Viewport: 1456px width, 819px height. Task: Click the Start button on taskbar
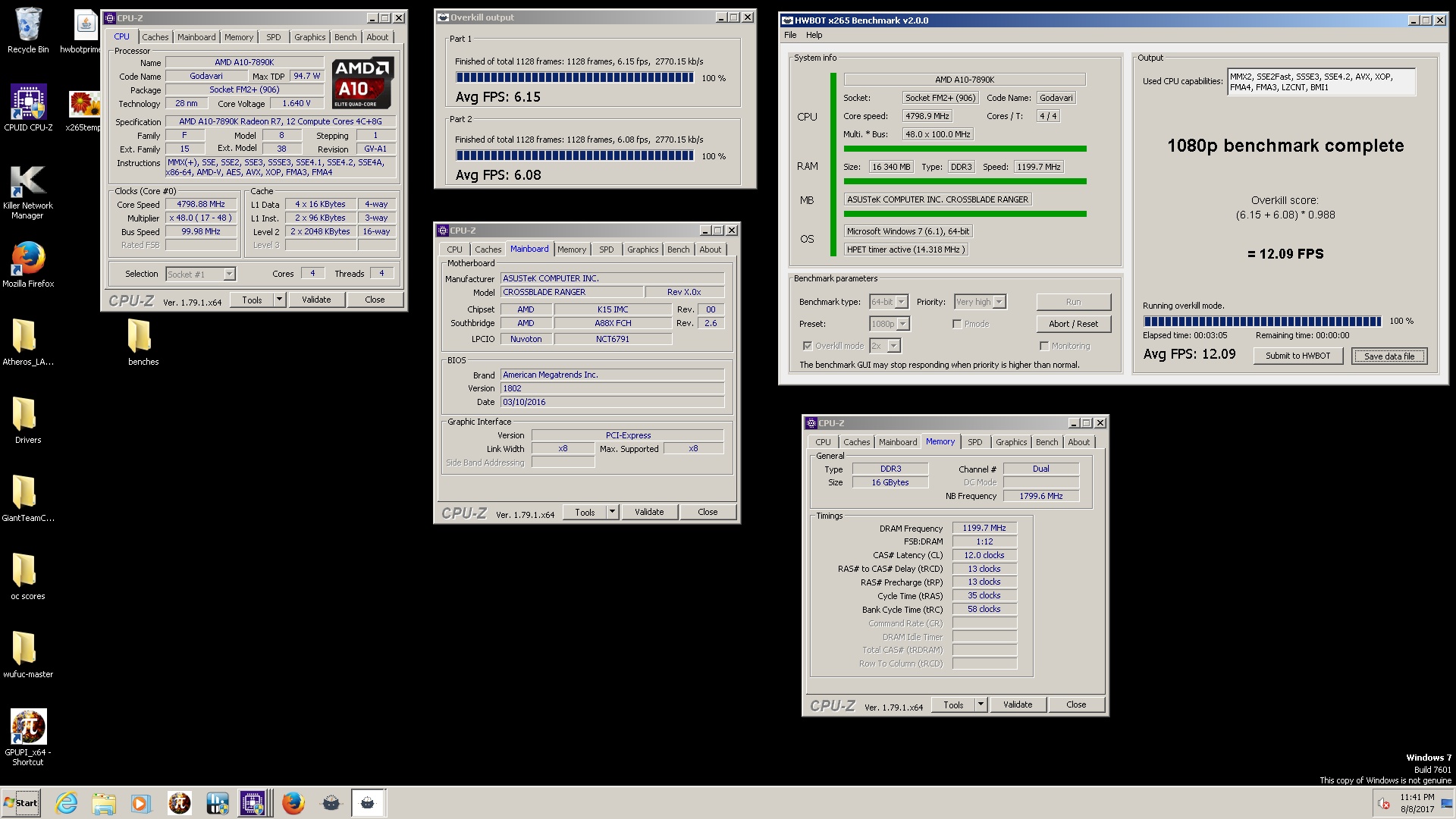(x=20, y=803)
